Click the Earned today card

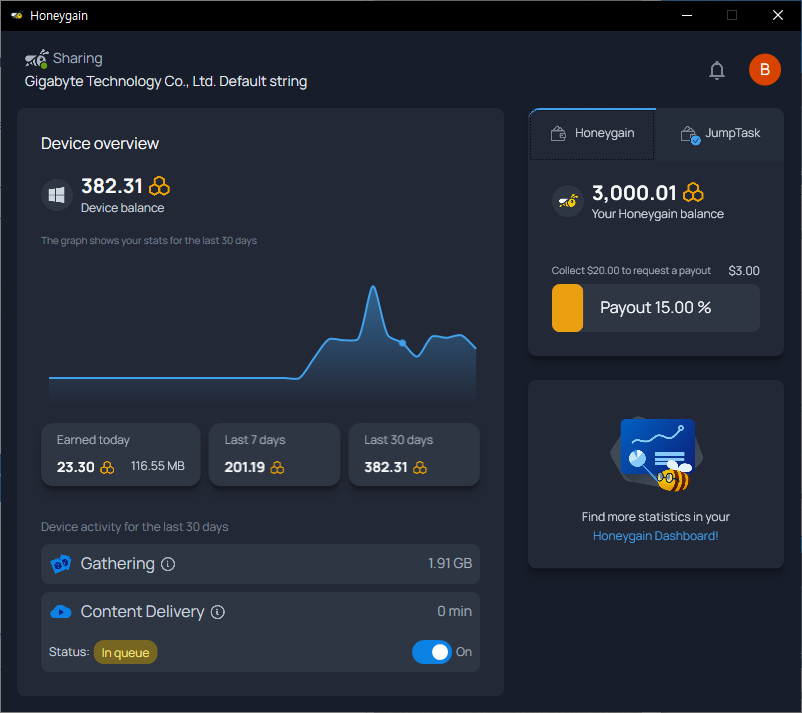(x=121, y=454)
